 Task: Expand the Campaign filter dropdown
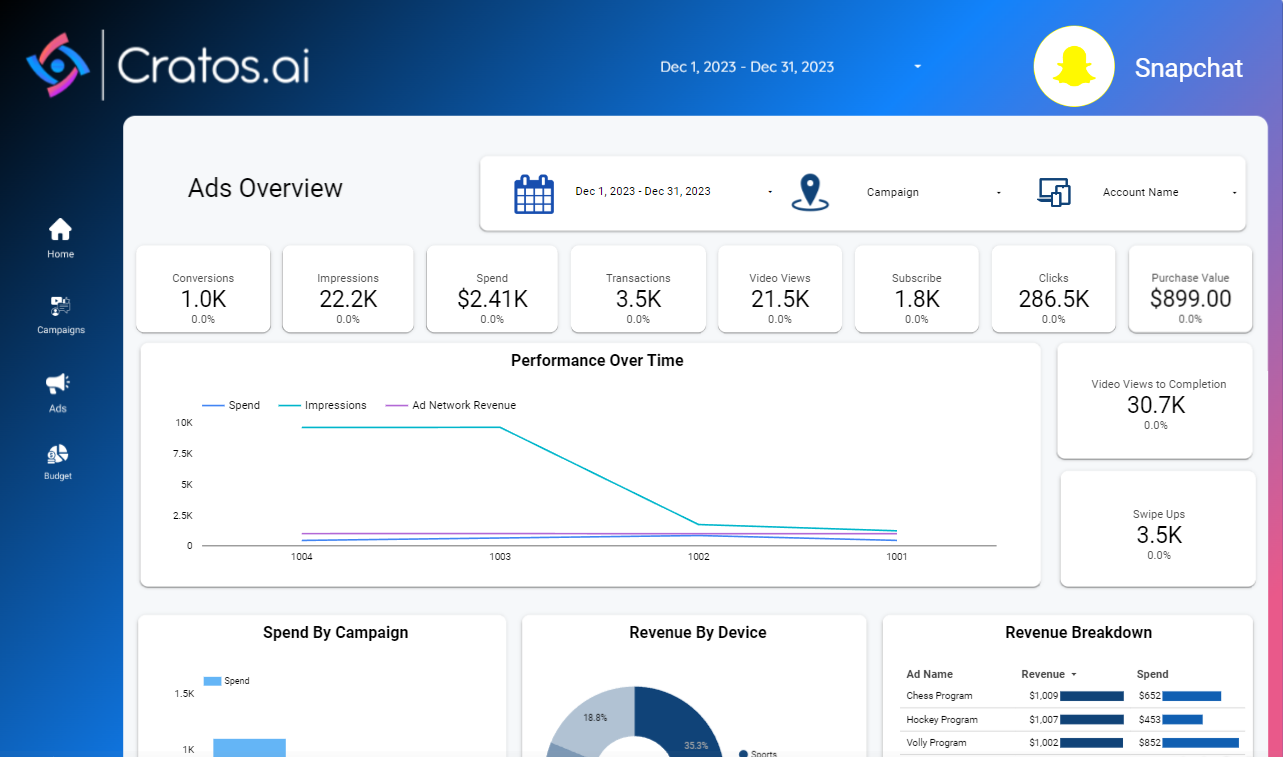pos(999,192)
